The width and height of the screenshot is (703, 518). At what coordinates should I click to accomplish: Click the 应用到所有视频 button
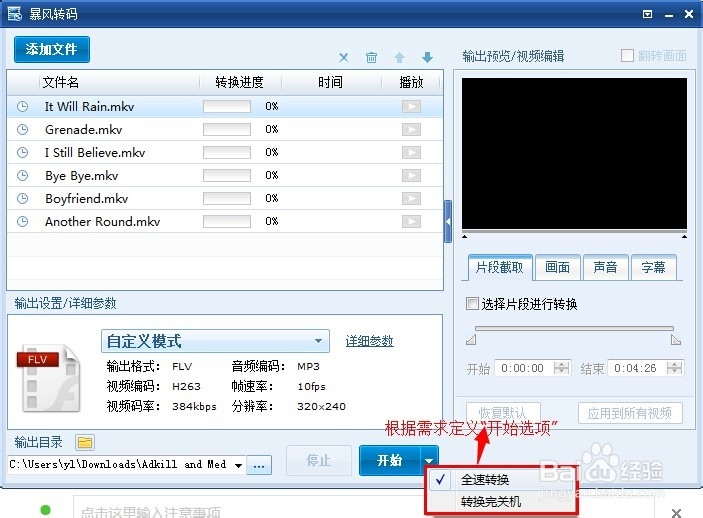click(x=630, y=413)
